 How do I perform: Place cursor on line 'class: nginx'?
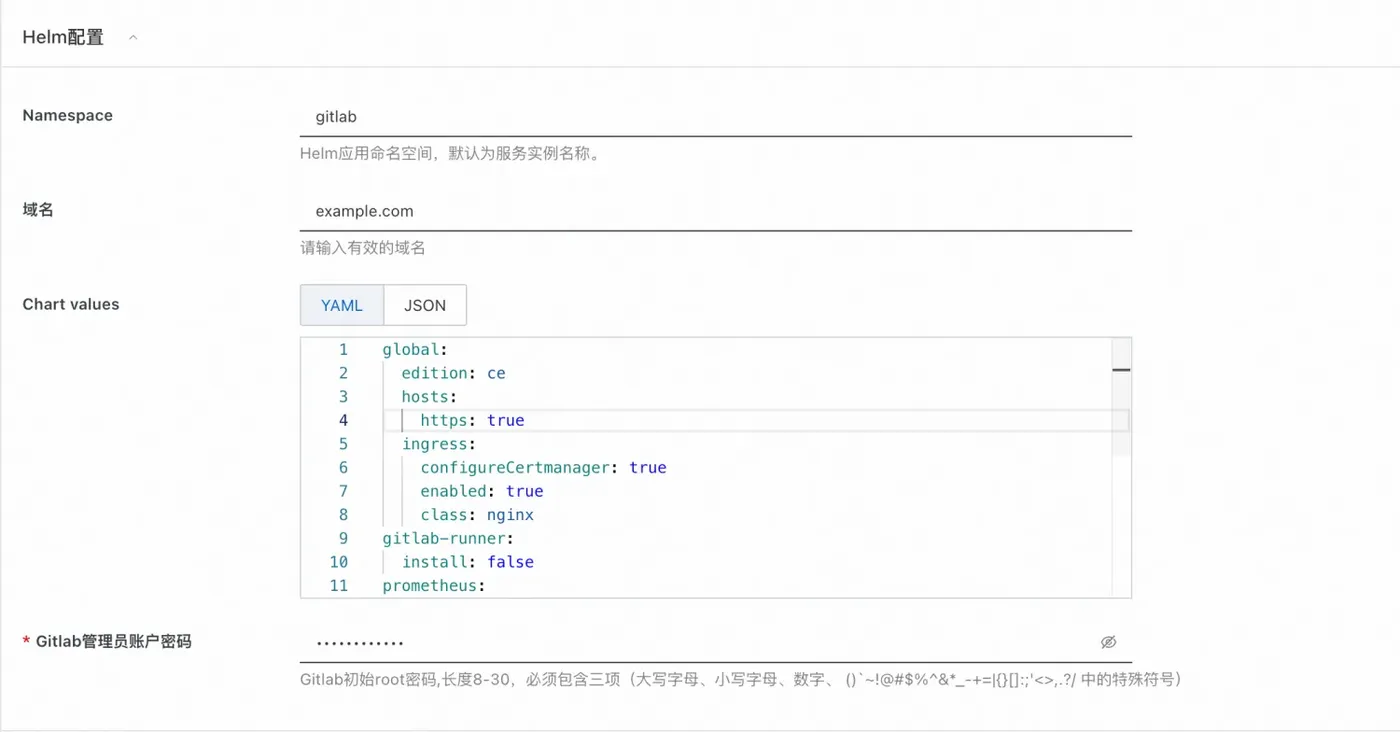477,515
